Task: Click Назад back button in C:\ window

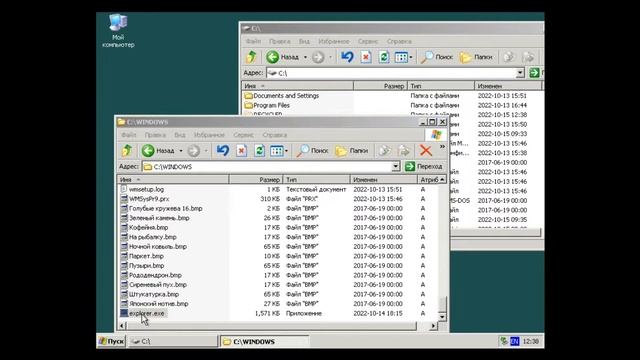Action: click(283, 57)
